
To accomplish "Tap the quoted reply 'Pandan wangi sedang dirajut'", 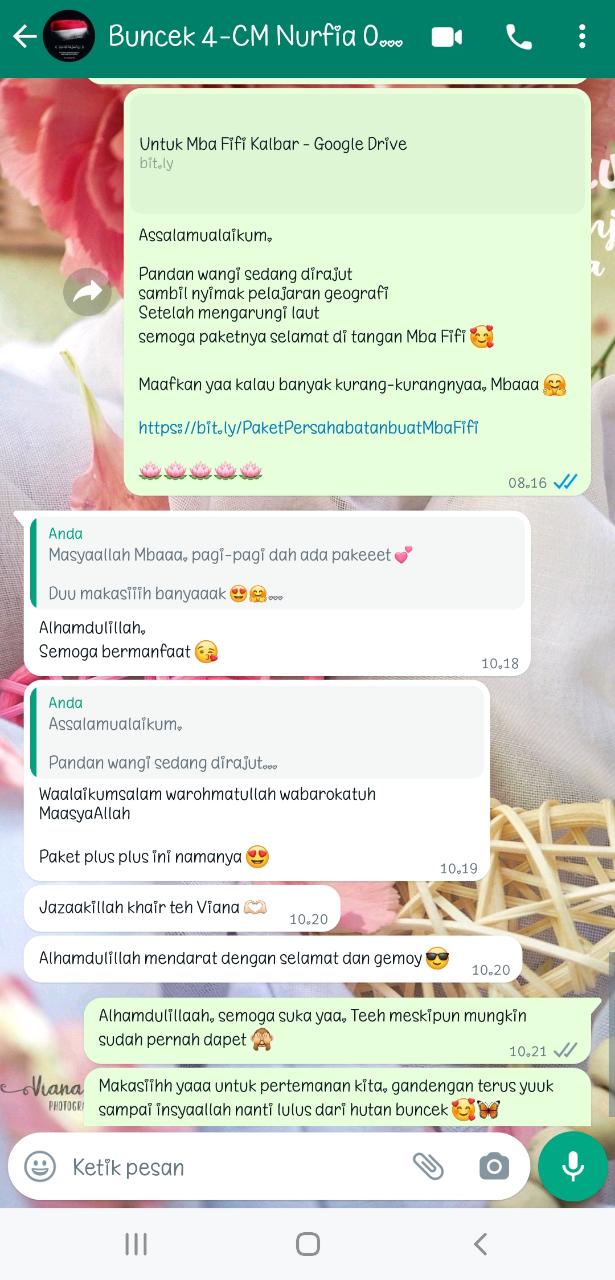I will coord(255,732).
